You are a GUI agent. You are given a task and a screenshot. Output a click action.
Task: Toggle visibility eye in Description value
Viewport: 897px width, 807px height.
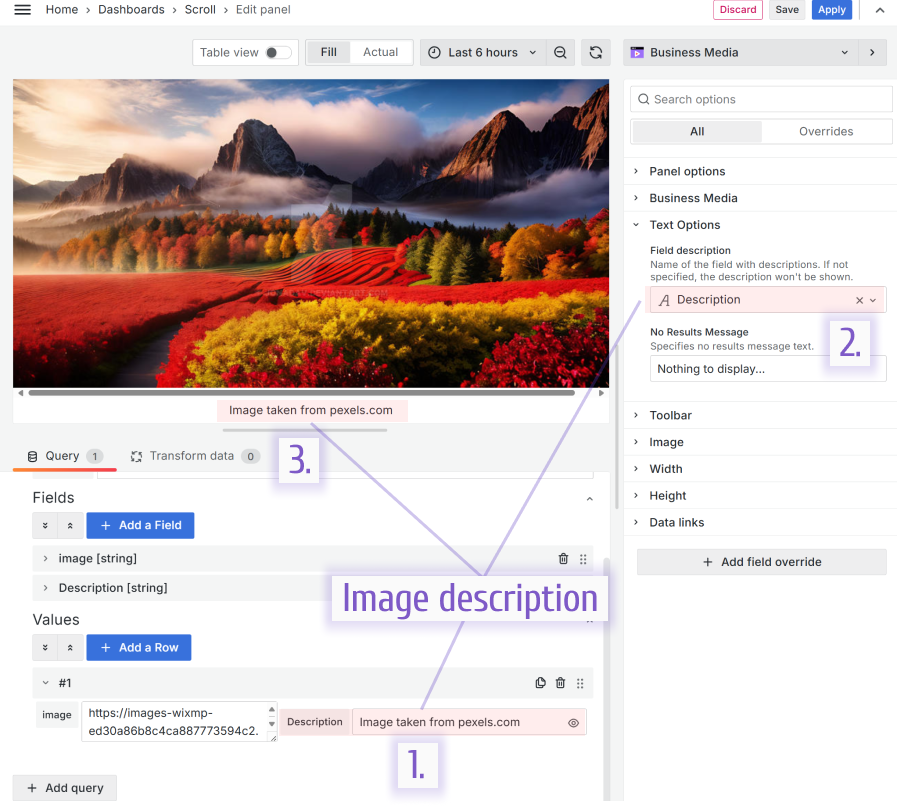[573, 723]
